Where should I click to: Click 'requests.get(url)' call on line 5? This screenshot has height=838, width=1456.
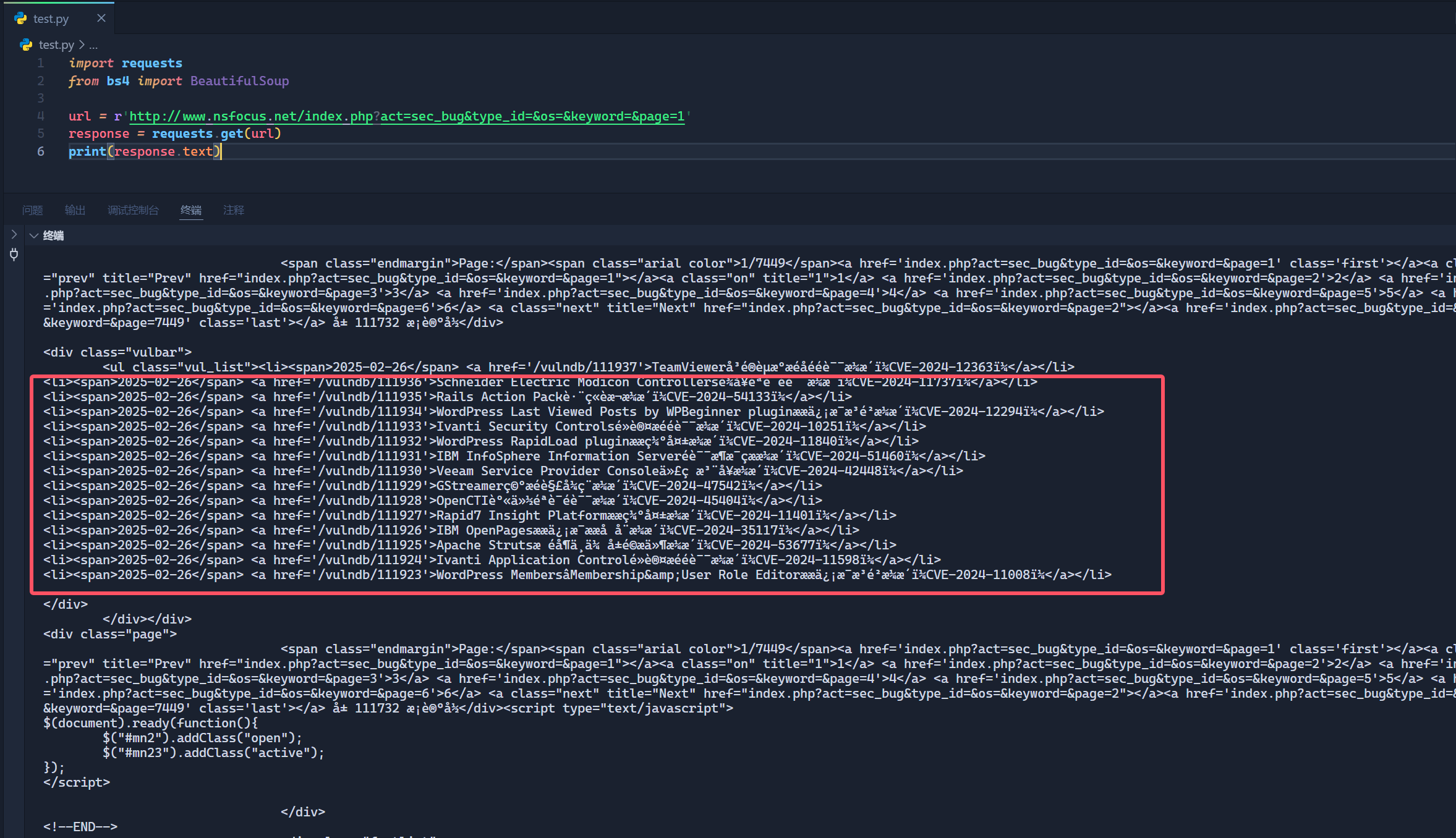pyautogui.click(x=216, y=133)
